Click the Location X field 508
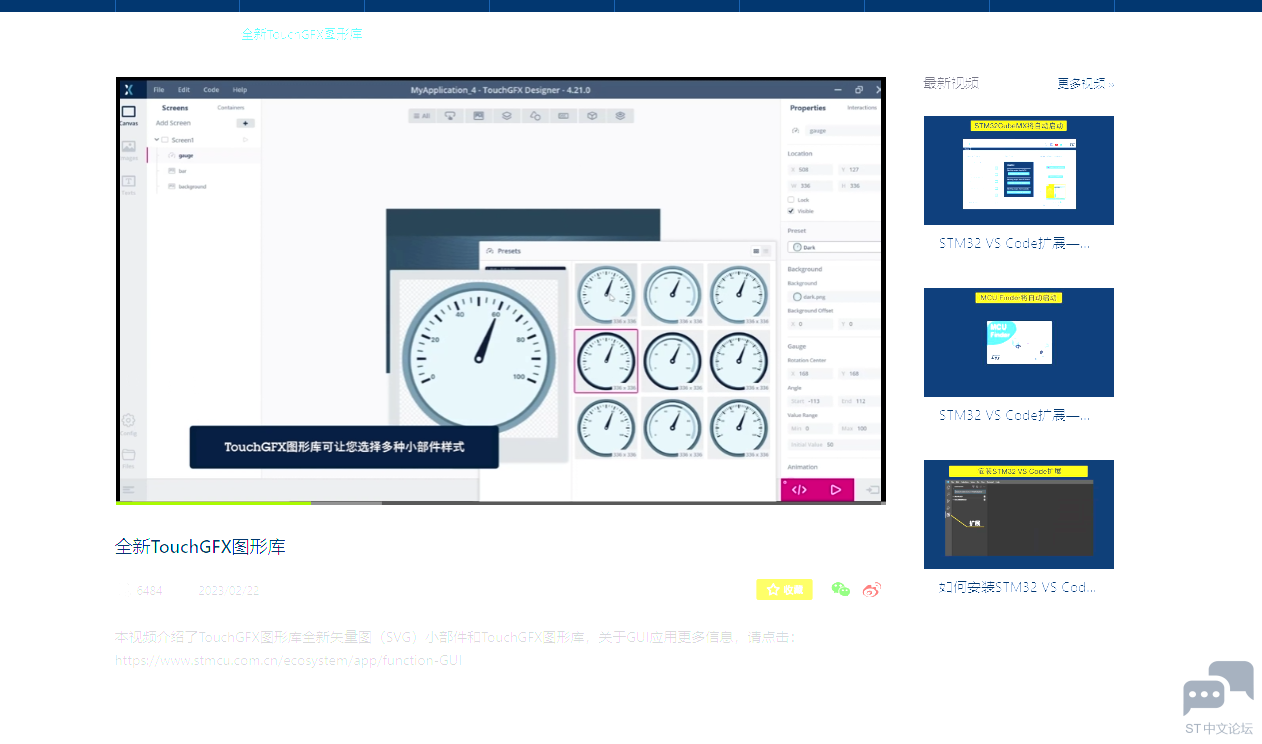The width and height of the screenshot is (1262, 744). 810,170
